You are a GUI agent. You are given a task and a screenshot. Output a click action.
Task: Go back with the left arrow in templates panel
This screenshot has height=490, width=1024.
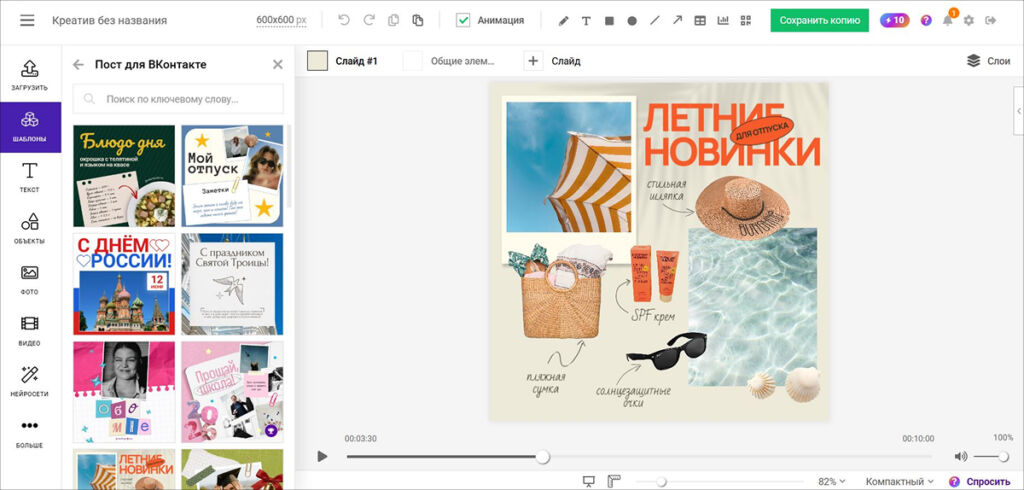78,65
